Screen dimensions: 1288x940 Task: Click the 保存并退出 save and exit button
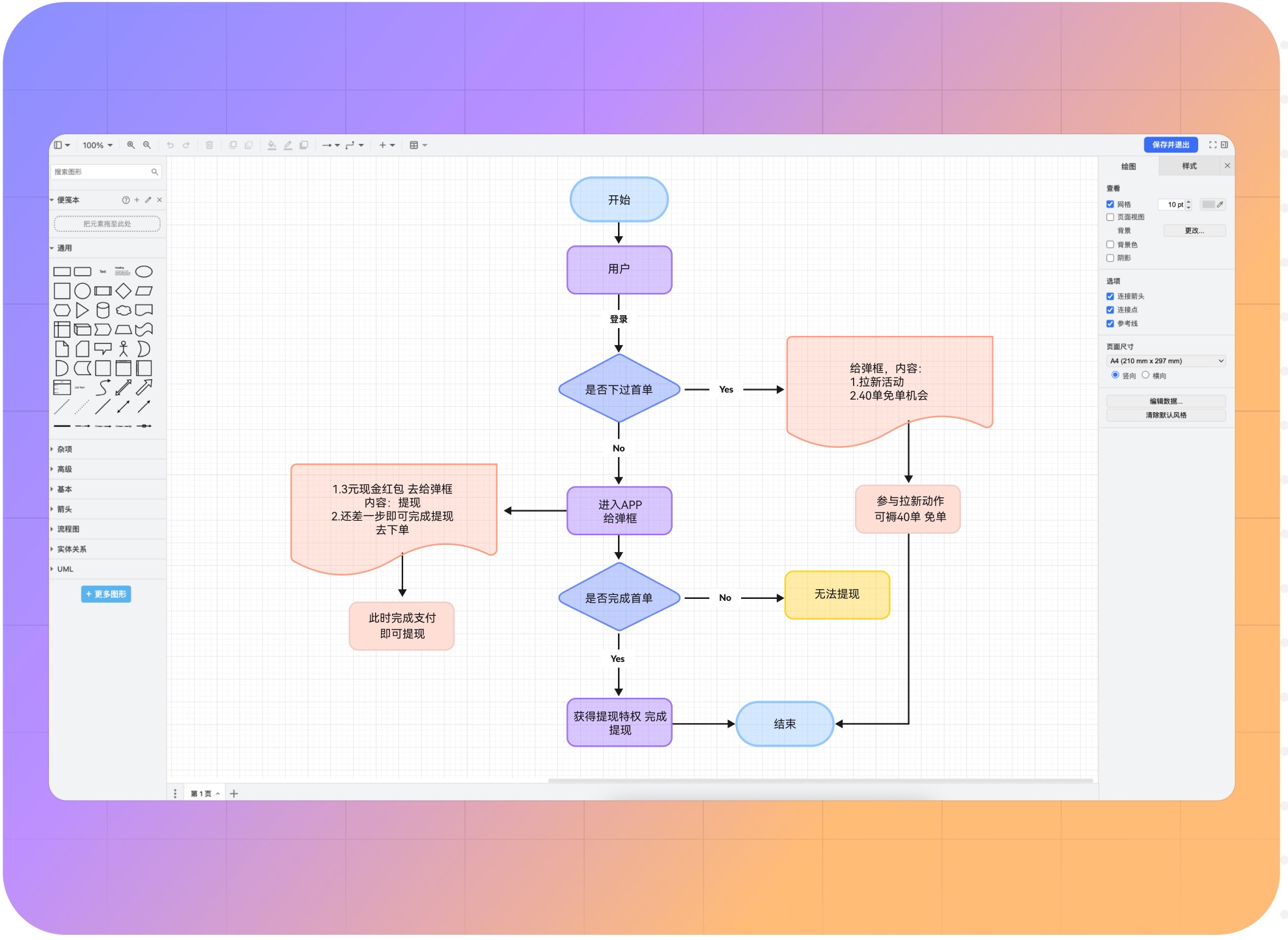1170,145
